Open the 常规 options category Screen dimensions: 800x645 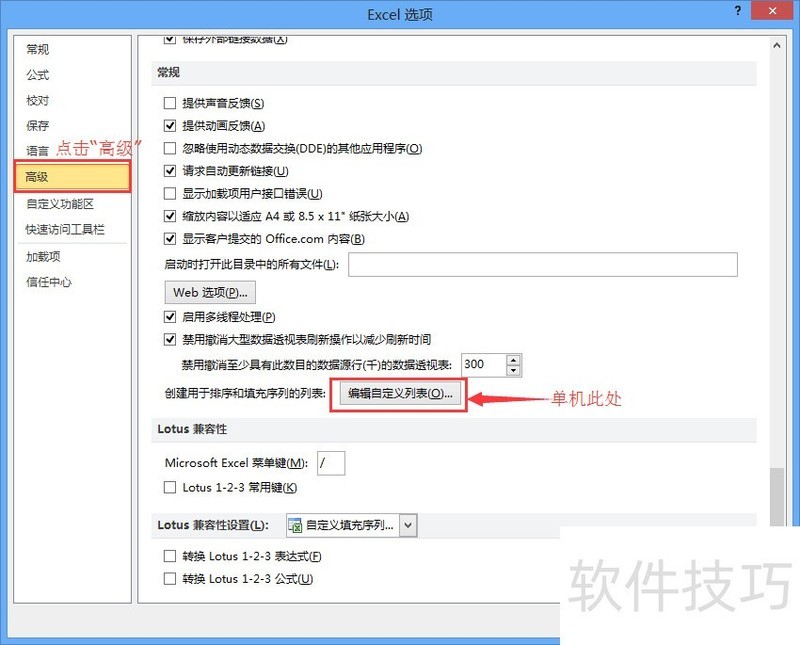(x=38, y=49)
